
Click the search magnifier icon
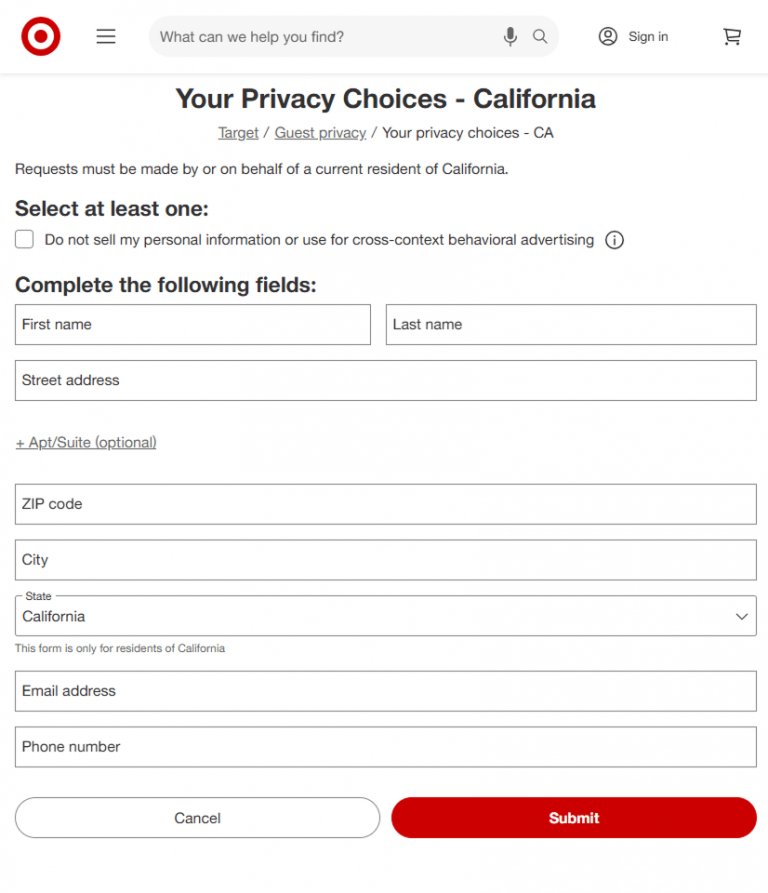pos(540,36)
